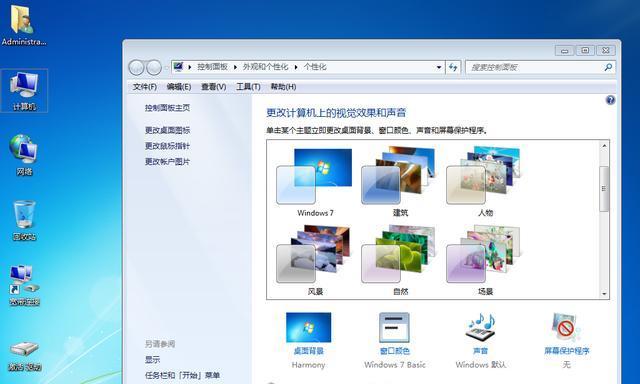Open the 桌面背景 desktop background icon
This screenshot has height=384, width=640.
point(309,328)
